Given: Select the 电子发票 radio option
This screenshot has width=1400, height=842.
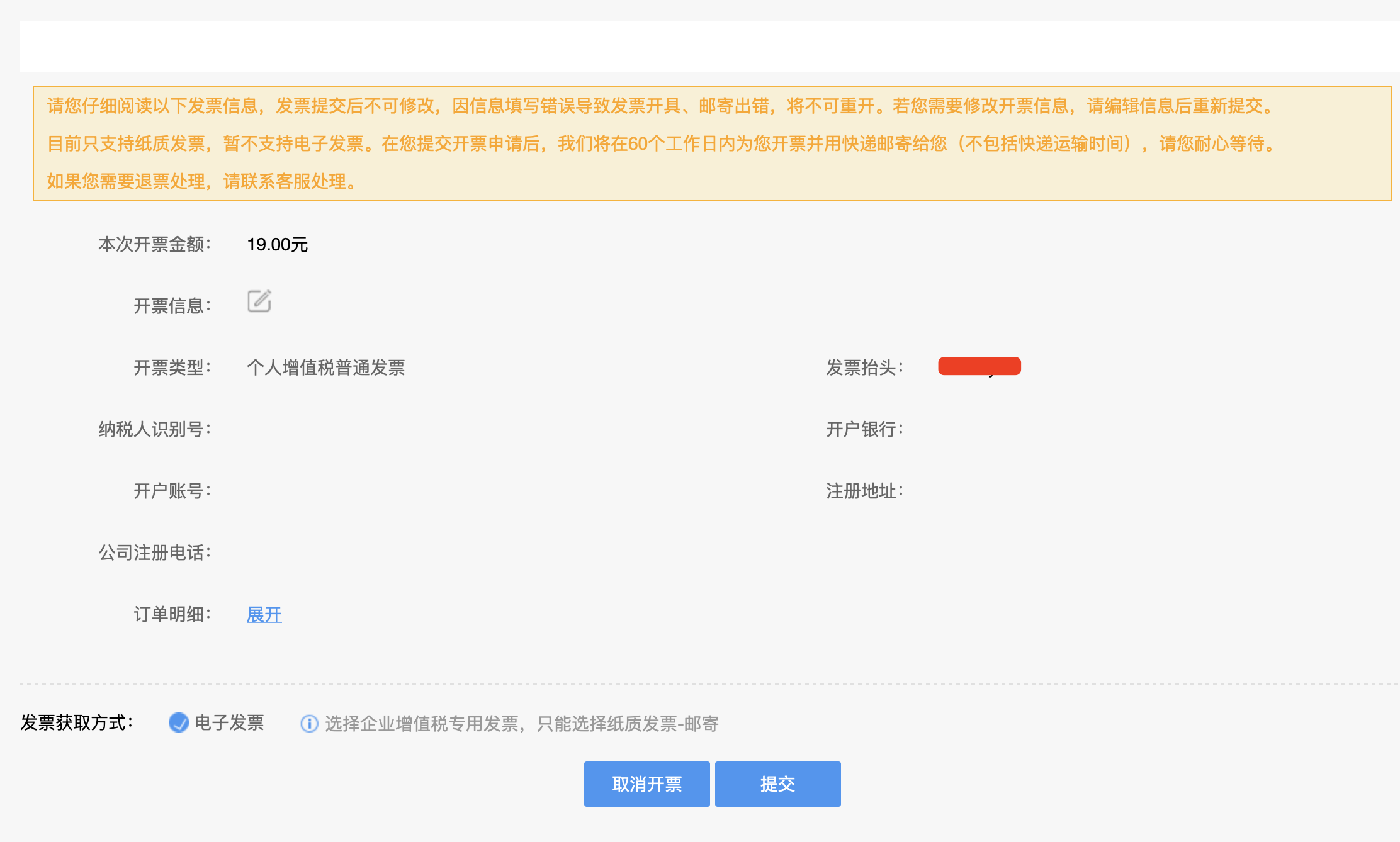Looking at the screenshot, I should [x=179, y=722].
